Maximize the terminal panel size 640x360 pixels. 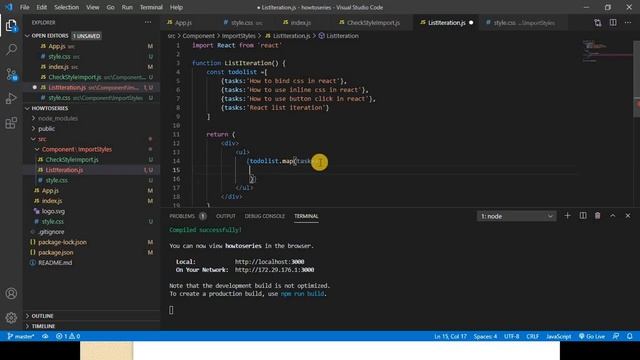(613, 216)
